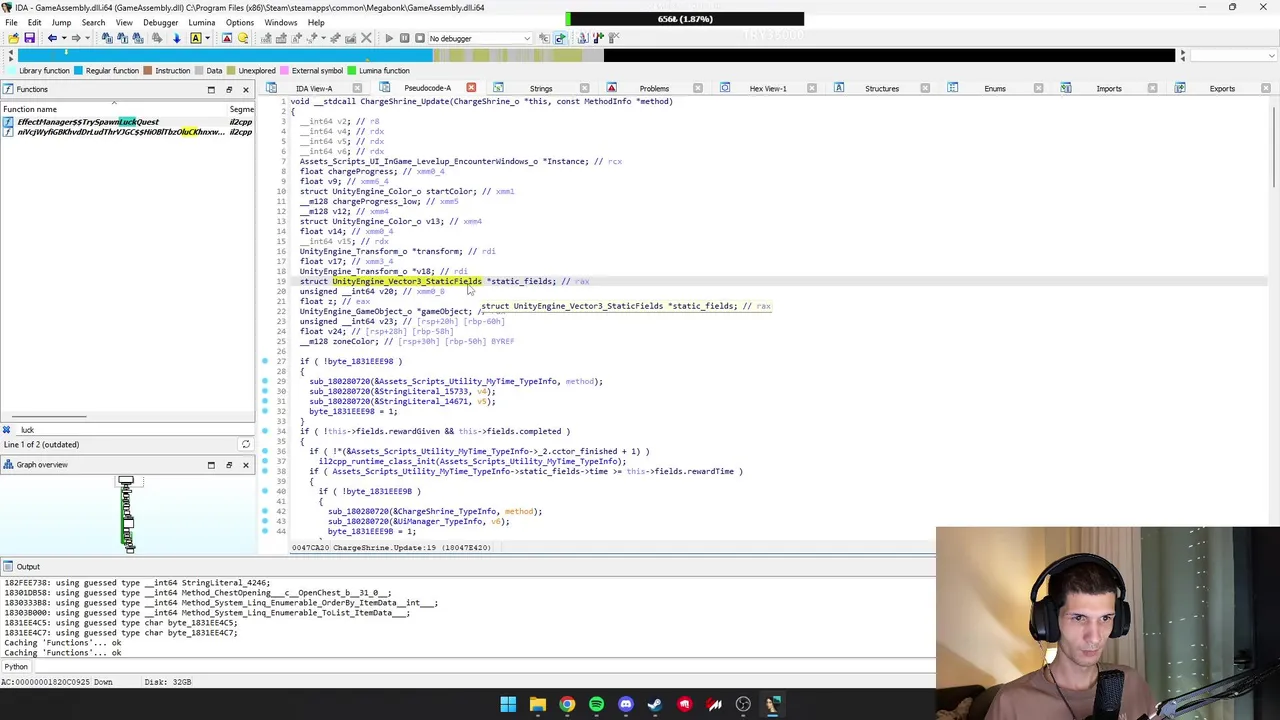This screenshot has height=720, width=1280.
Task: Open the Lumina menu
Action: 201,22
